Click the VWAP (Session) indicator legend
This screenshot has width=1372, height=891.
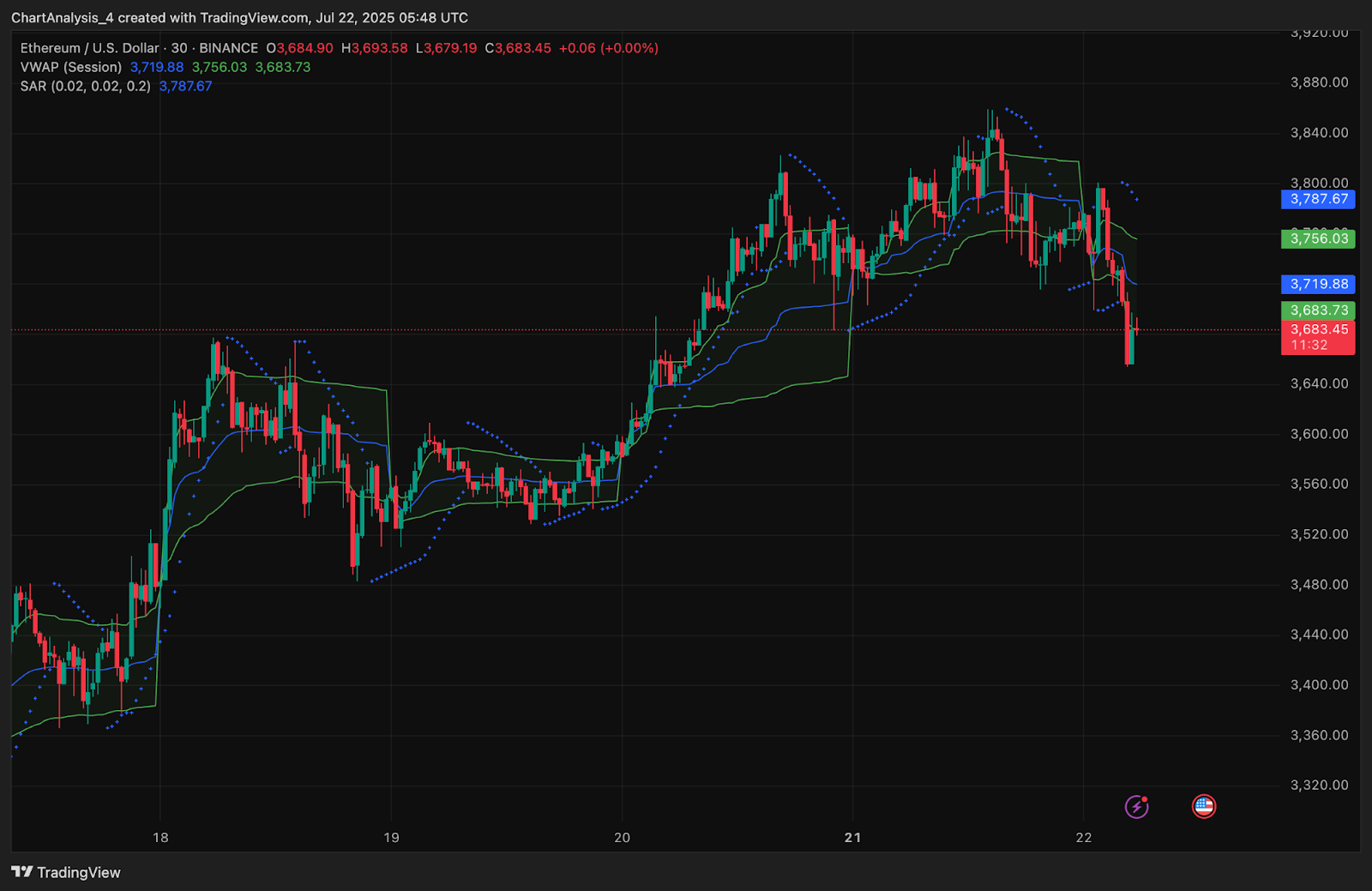click(70, 67)
